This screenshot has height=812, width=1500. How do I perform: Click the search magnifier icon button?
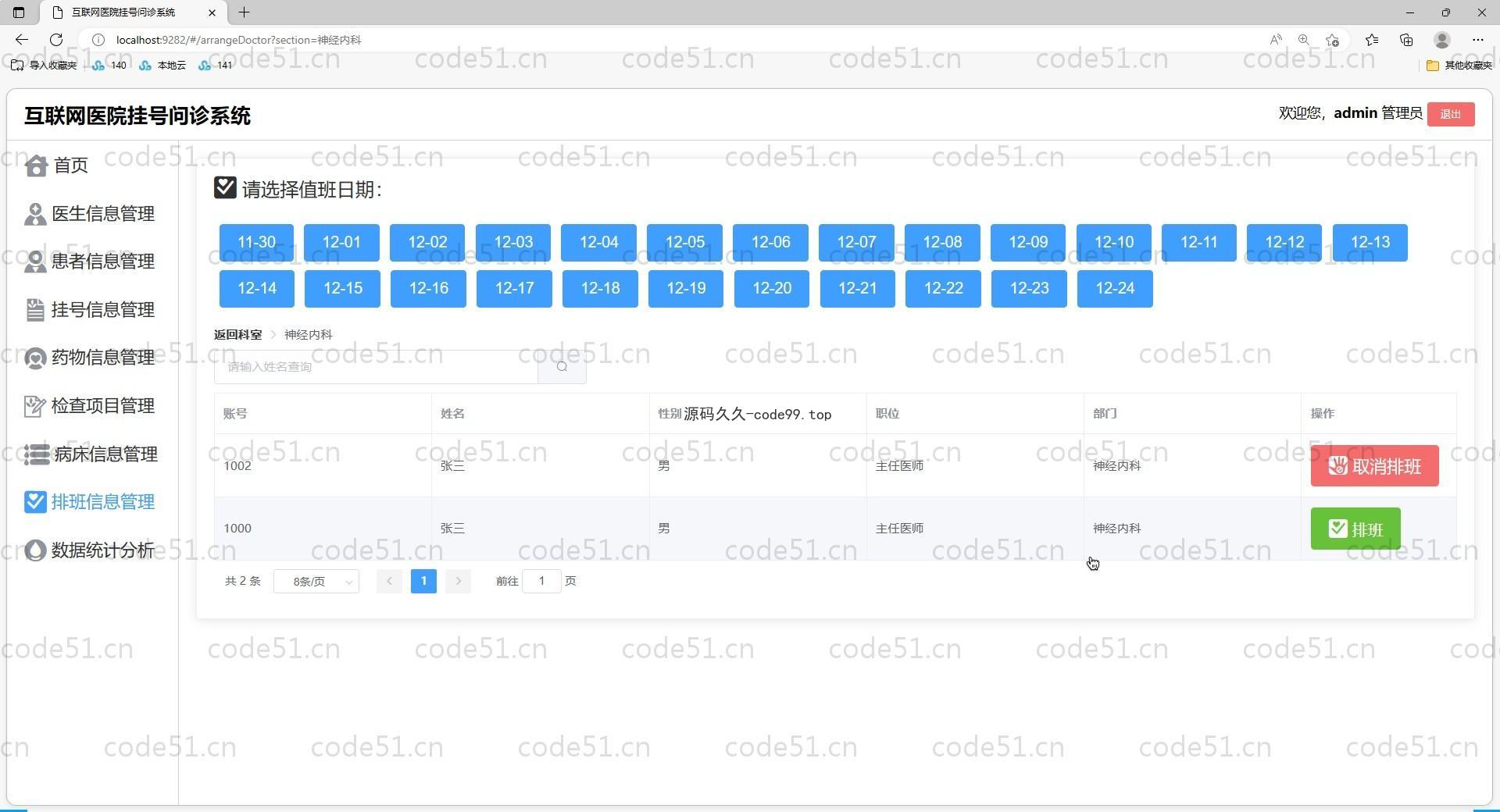(562, 367)
